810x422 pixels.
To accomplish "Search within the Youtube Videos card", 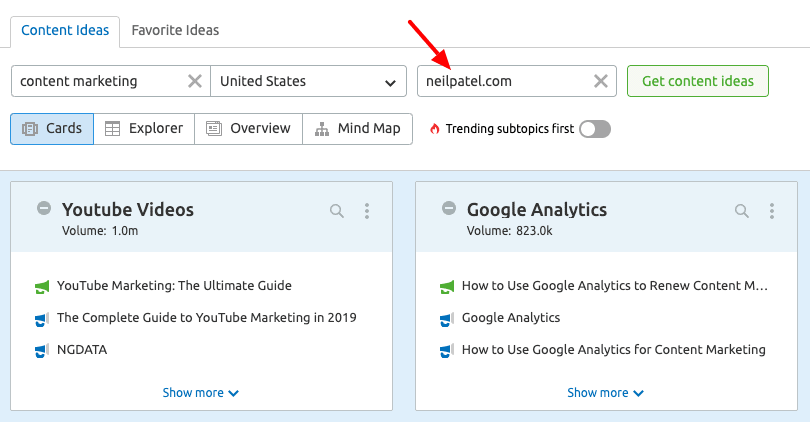I will click(337, 211).
